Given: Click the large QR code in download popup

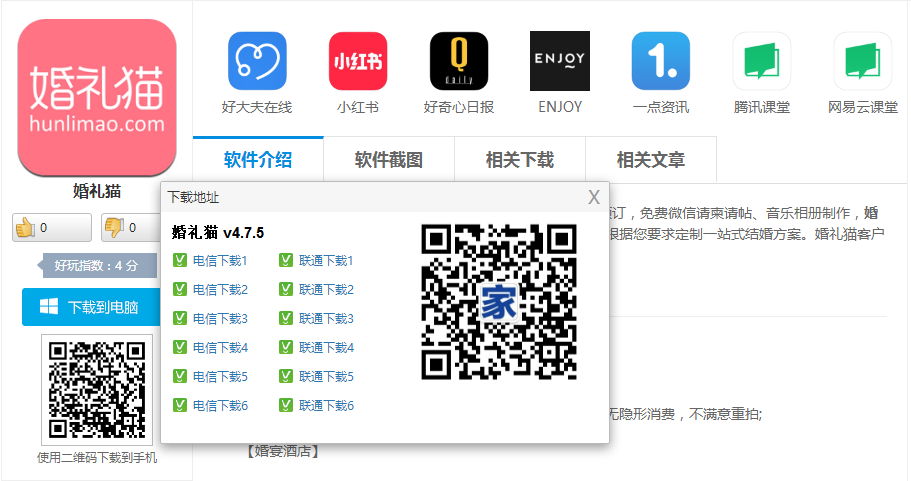Looking at the screenshot, I should [499, 302].
